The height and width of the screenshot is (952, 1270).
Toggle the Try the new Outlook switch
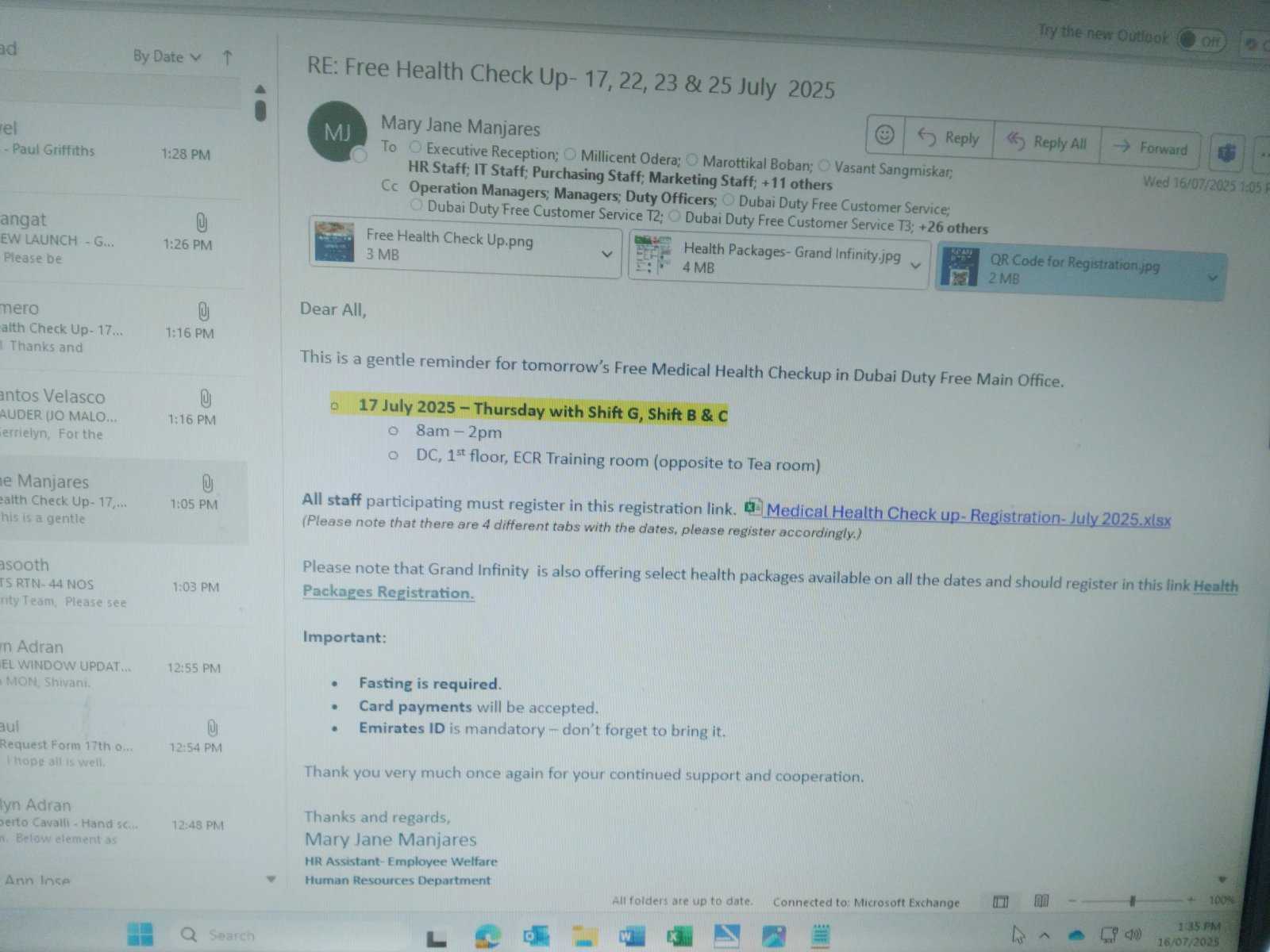pyautogui.click(x=1202, y=40)
